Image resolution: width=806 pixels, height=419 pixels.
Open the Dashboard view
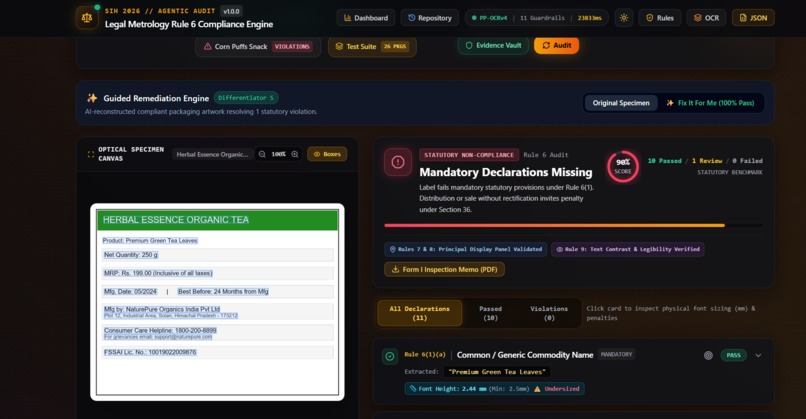pyautogui.click(x=365, y=18)
